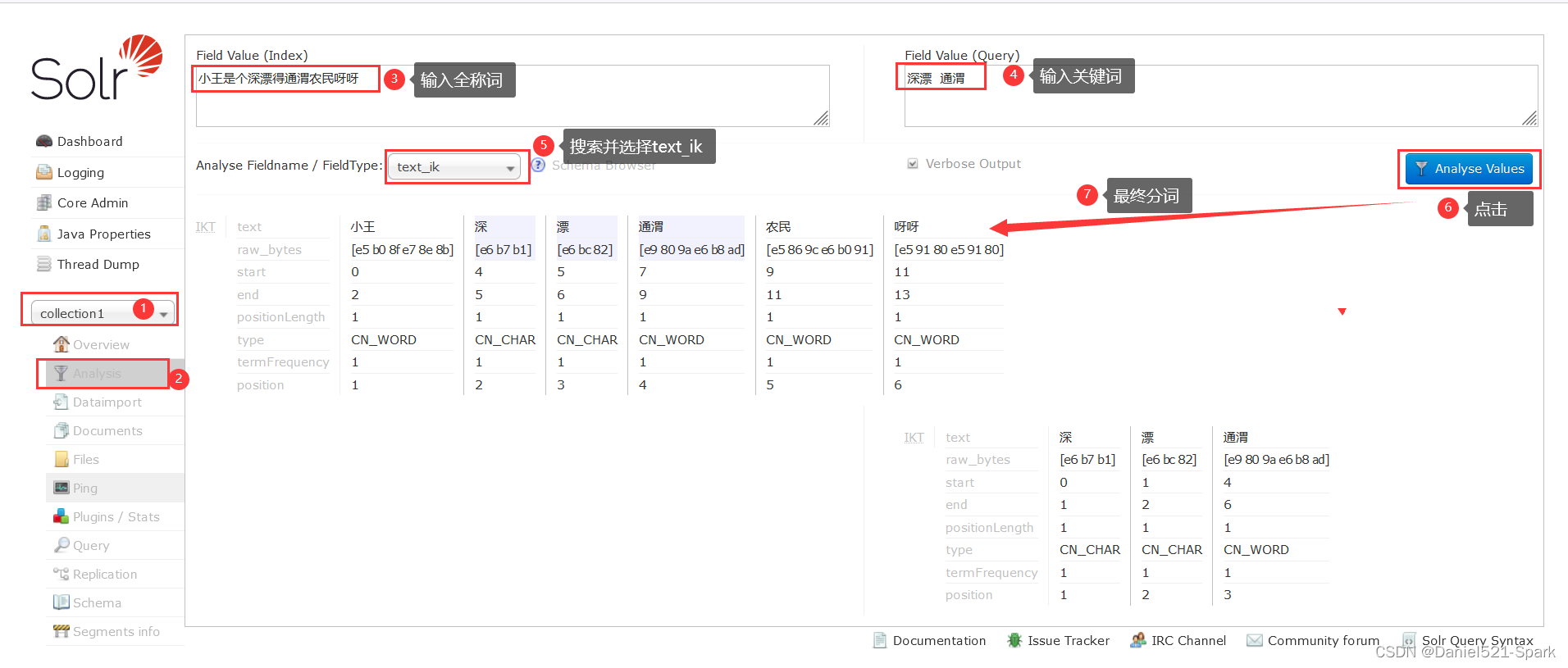Click the Solr Query Syntax icon

click(x=1409, y=640)
